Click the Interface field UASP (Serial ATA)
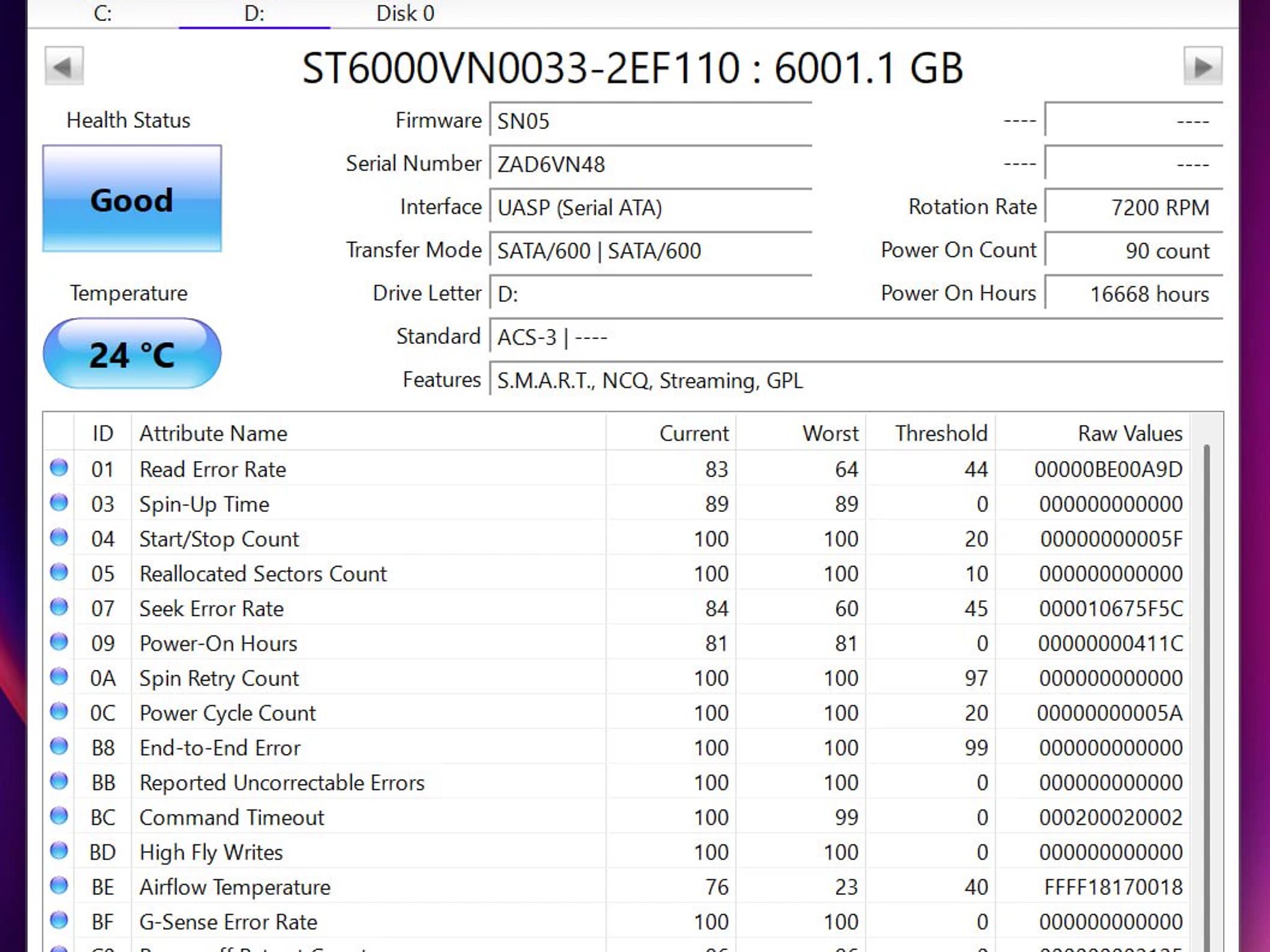This screenshot has height=952, width=1270. tap(651, 207)
